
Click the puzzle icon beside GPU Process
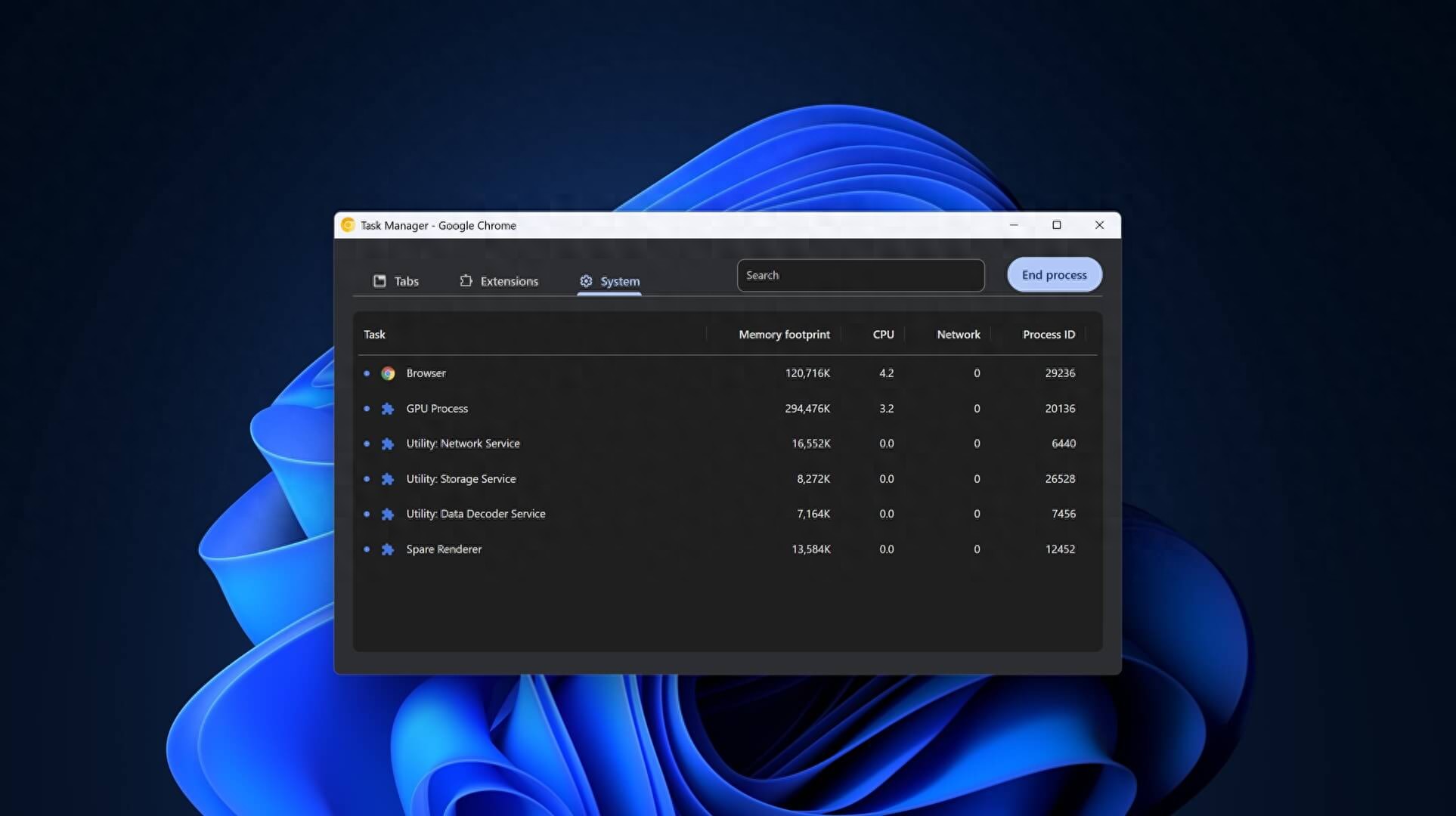coord(388,409)
